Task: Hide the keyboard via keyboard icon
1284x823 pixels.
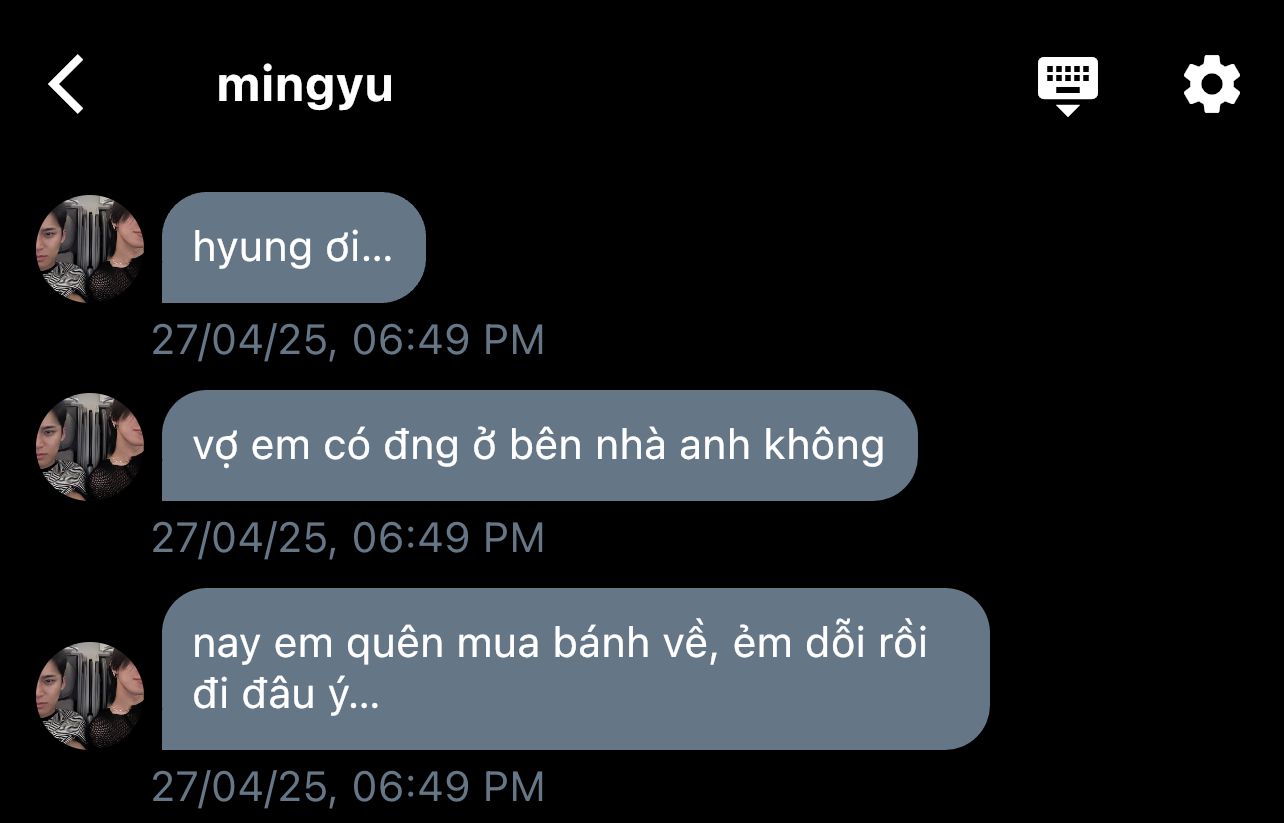Action: (x=1067, y=86)
